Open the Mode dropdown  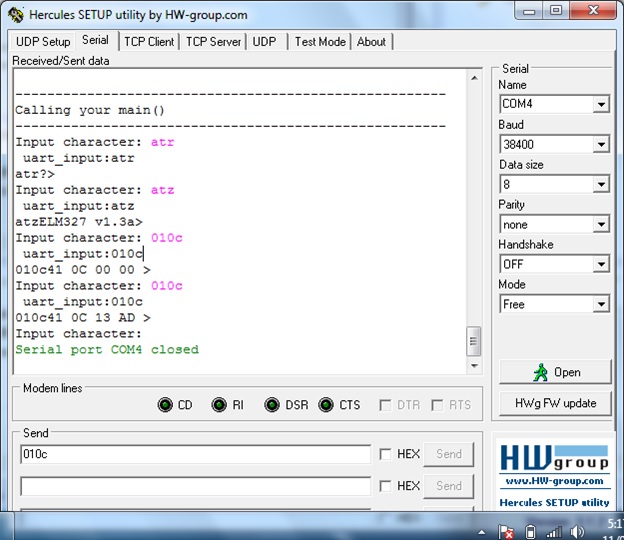(601, 304)
